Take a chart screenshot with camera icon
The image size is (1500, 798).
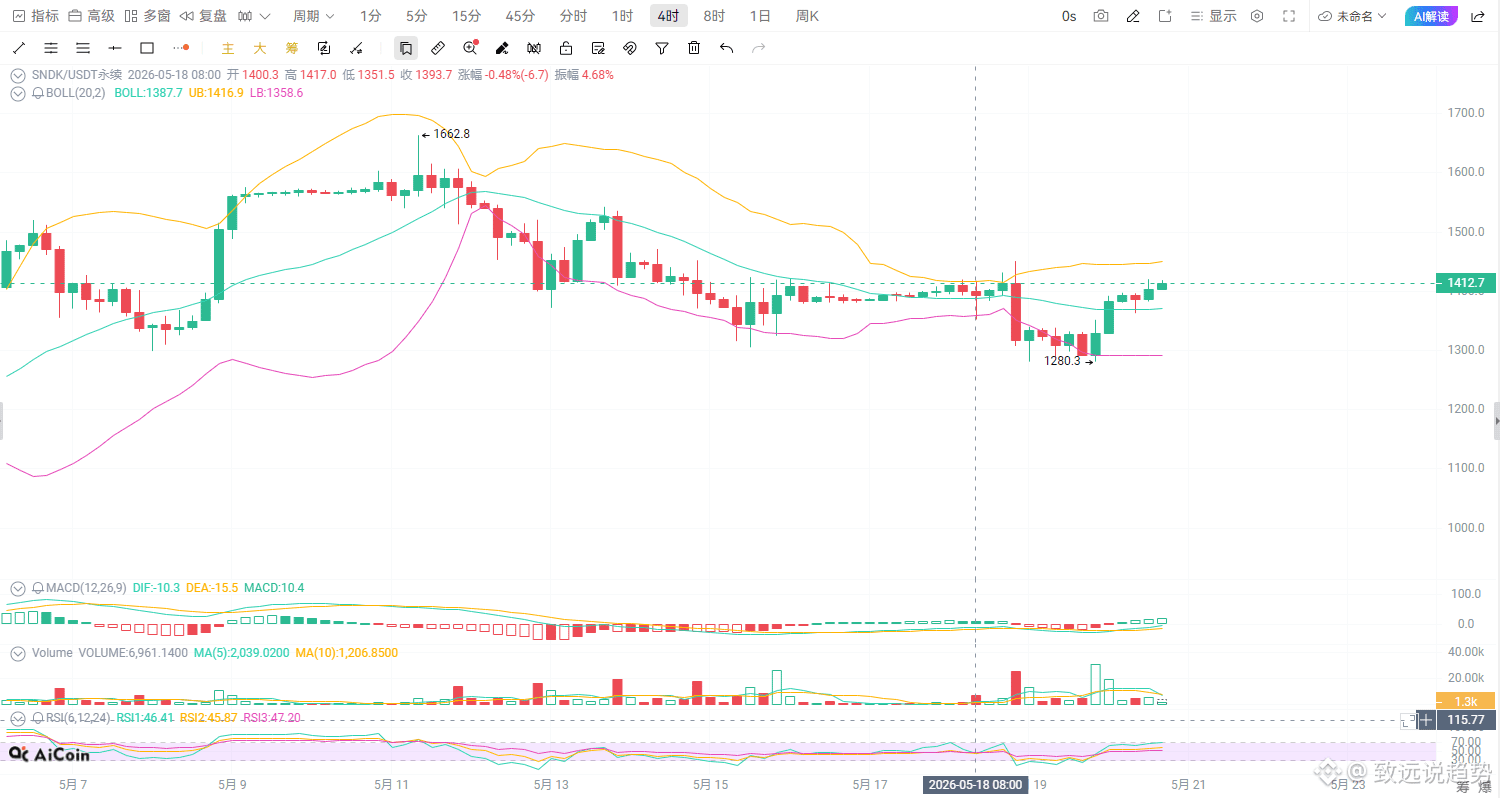pos(1101,16)
